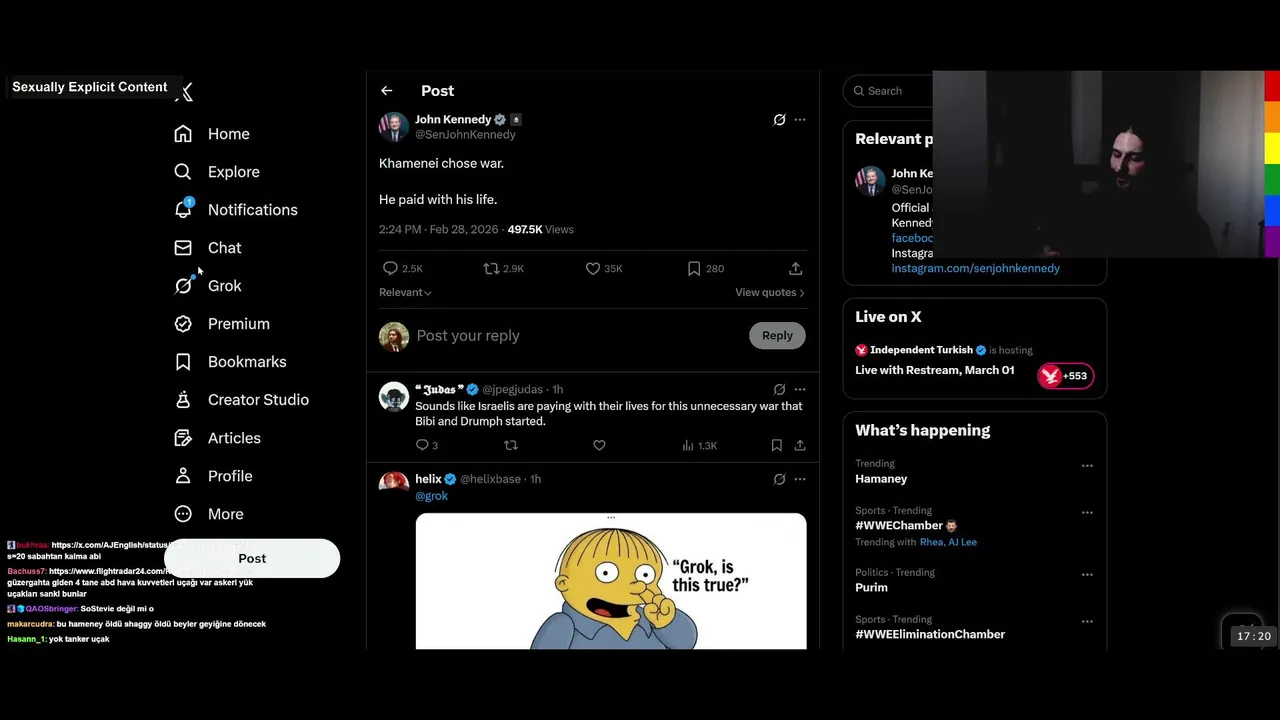The image size is (1280, 720).
Task: Open the instagram.com/senjohnkennedy link
Action: 975,268
